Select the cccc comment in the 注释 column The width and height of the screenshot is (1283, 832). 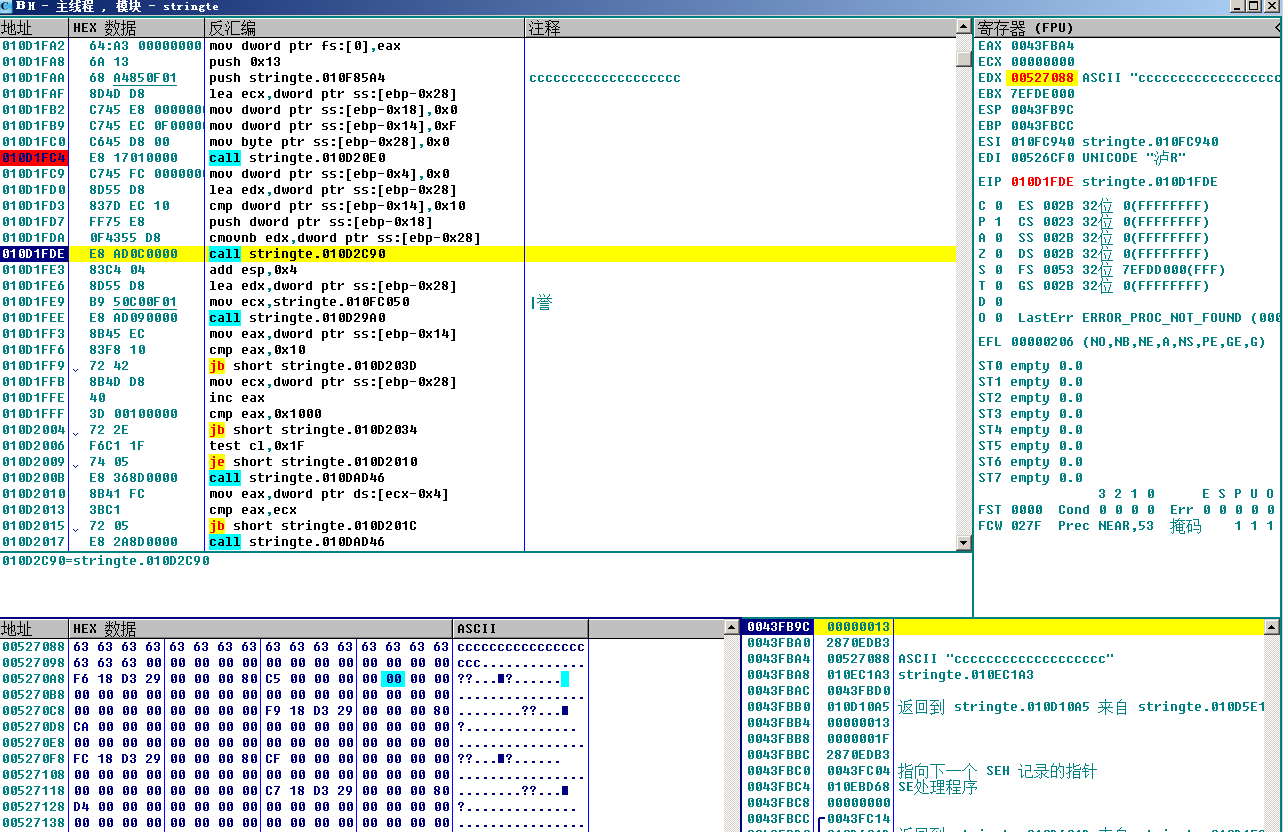605,78
